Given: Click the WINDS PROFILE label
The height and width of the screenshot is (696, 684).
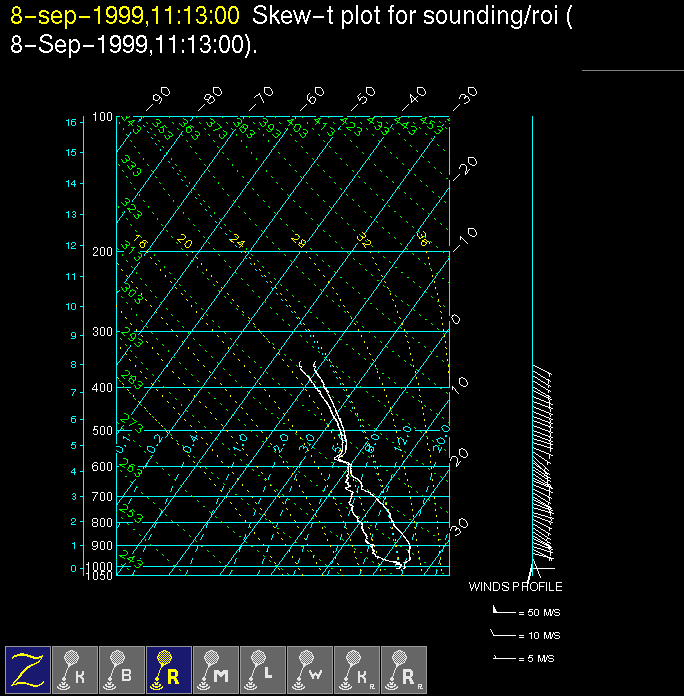Looking at the screenshot, I should coord(515,587).
